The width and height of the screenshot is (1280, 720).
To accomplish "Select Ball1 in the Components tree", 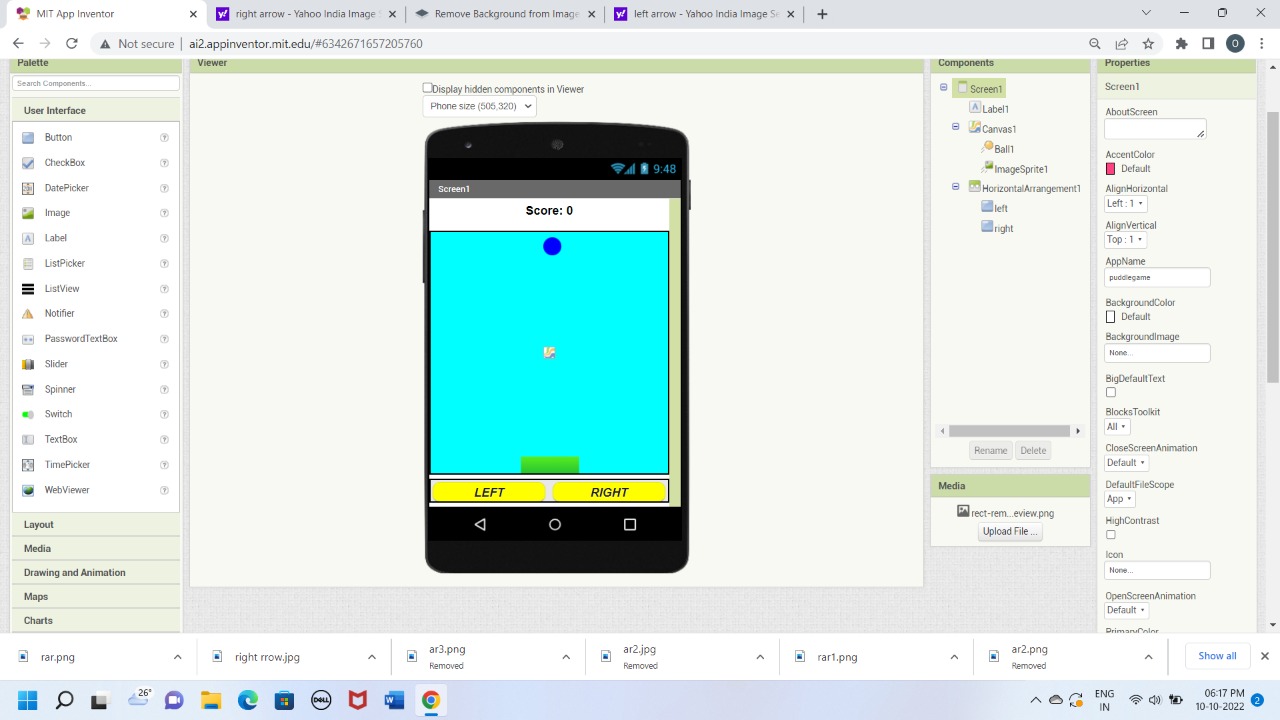I will (1002, 148).
